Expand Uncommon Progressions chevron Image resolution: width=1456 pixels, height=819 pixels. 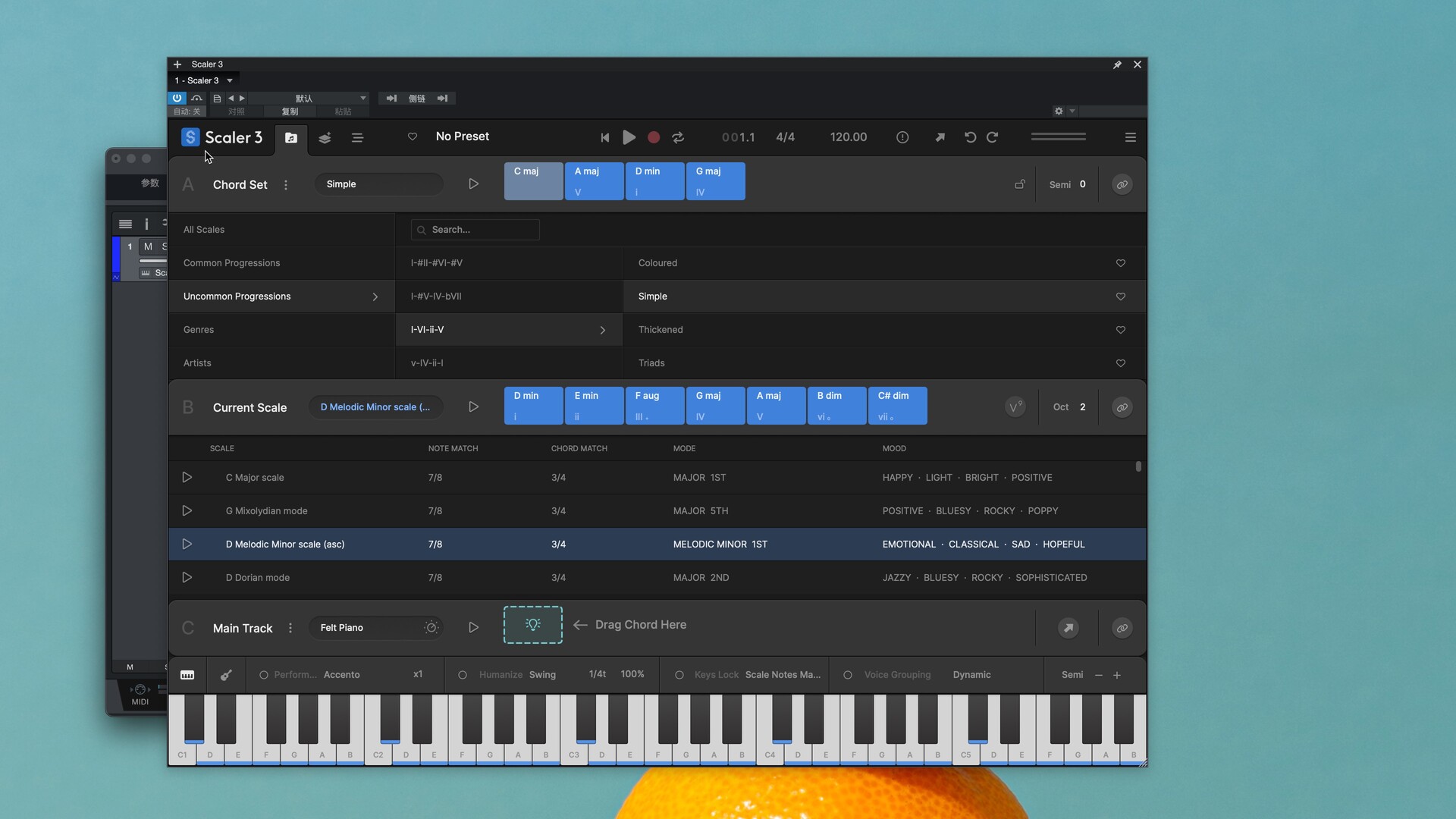click(x=375, y=297)
